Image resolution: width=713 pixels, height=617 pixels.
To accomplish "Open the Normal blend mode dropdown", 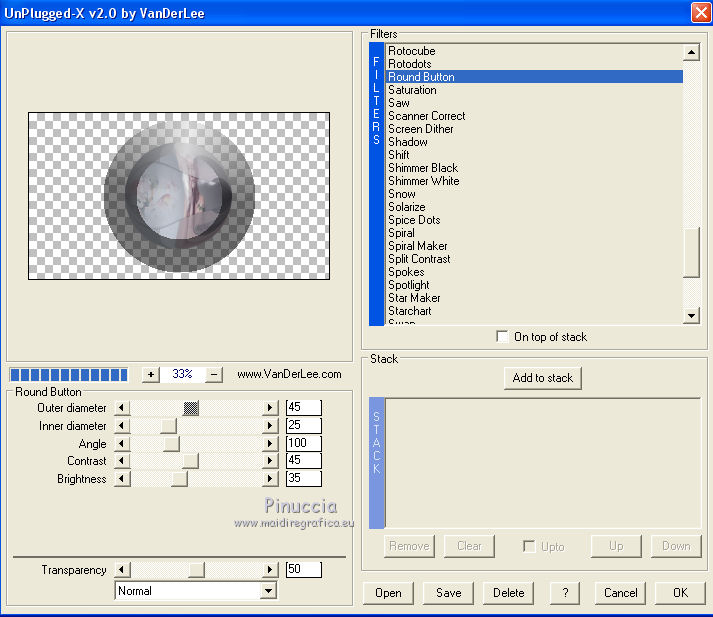I will [x=267, y=591].
